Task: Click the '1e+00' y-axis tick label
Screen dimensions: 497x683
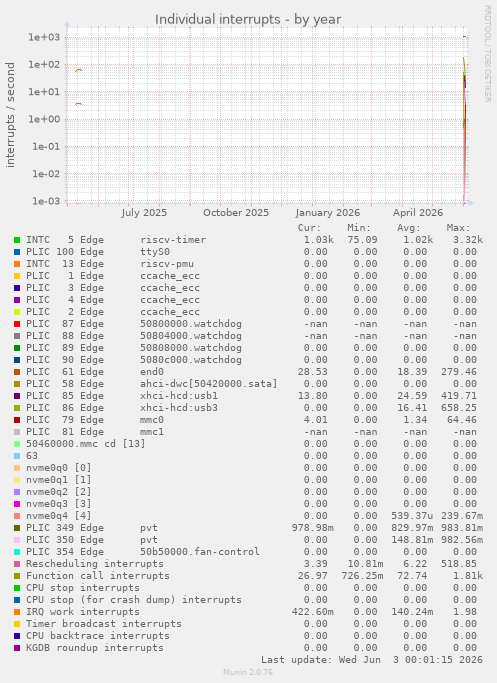Action: pyautogui.click(x=44, y=119)
